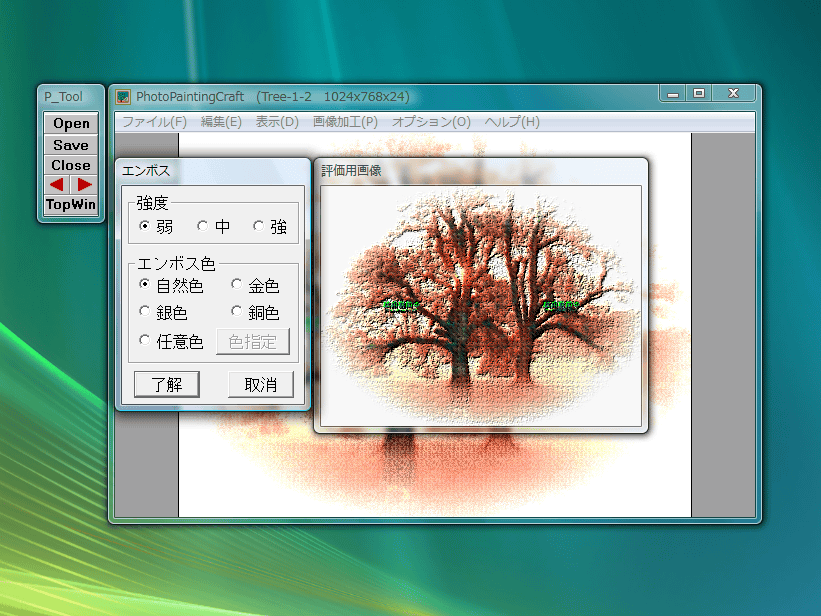Open the 画像加工(P) menu
821x616 pixels.
345,122
